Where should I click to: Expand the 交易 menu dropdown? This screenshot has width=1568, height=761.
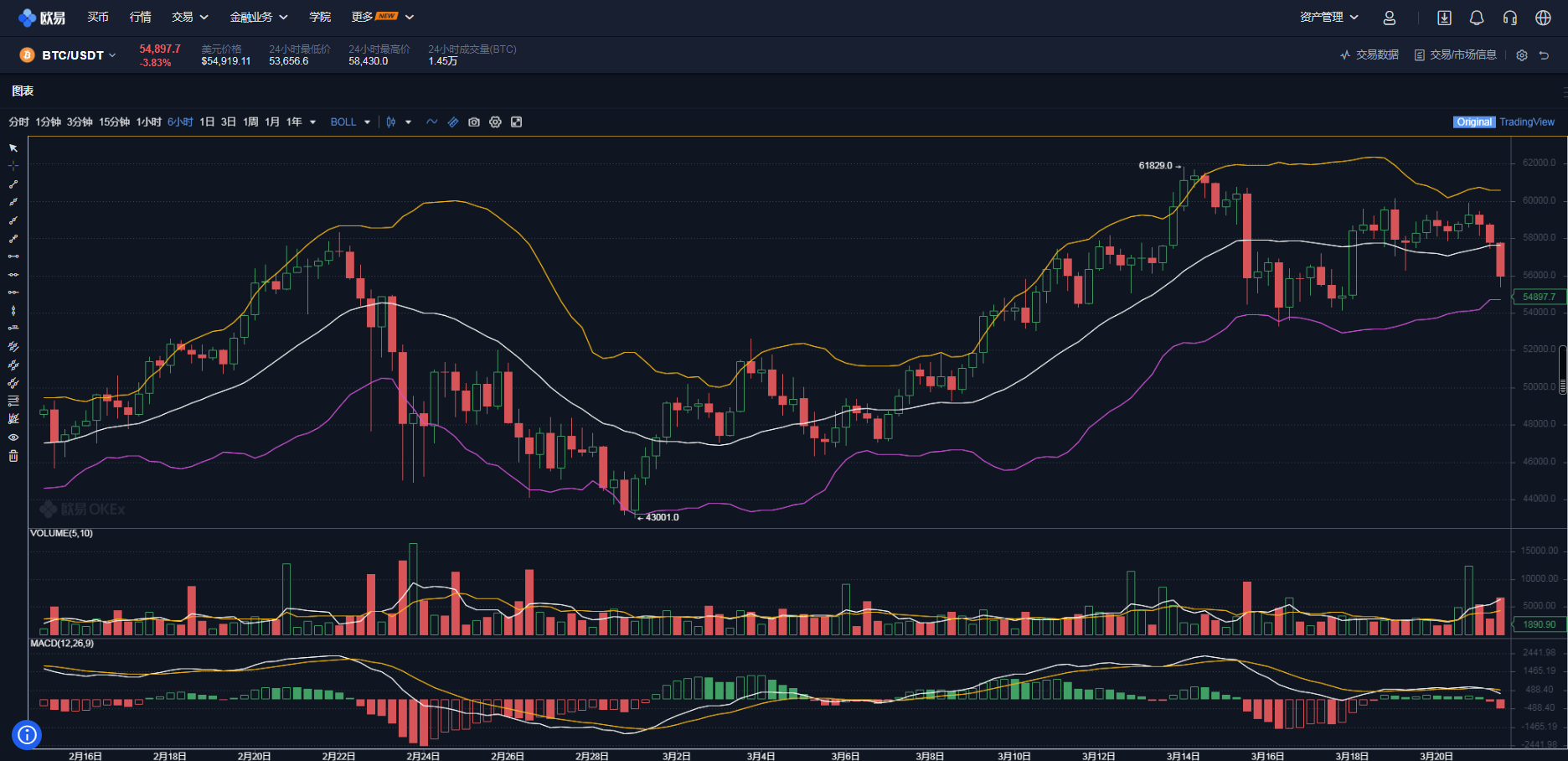point(190,18)
